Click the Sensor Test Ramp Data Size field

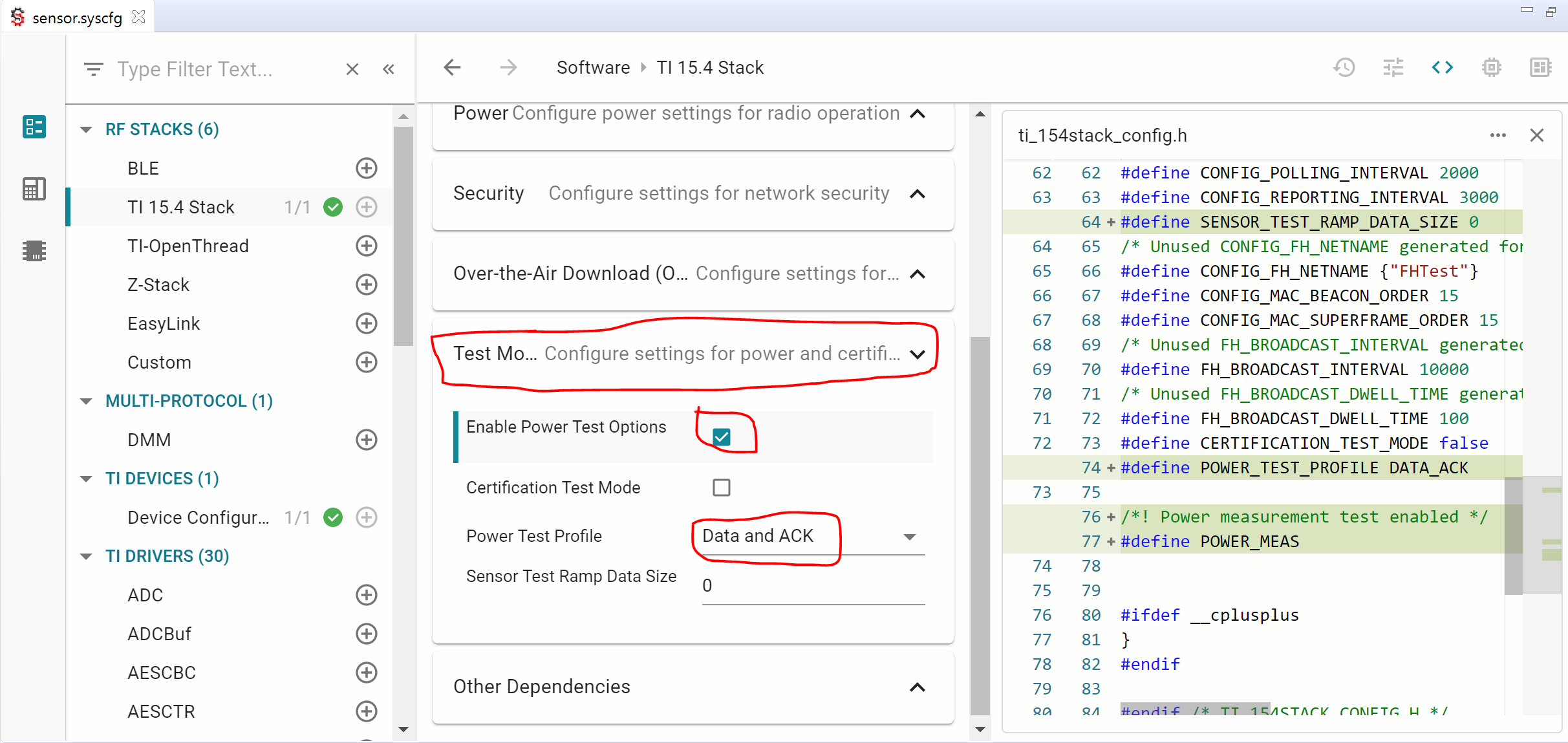pos(813,586)
